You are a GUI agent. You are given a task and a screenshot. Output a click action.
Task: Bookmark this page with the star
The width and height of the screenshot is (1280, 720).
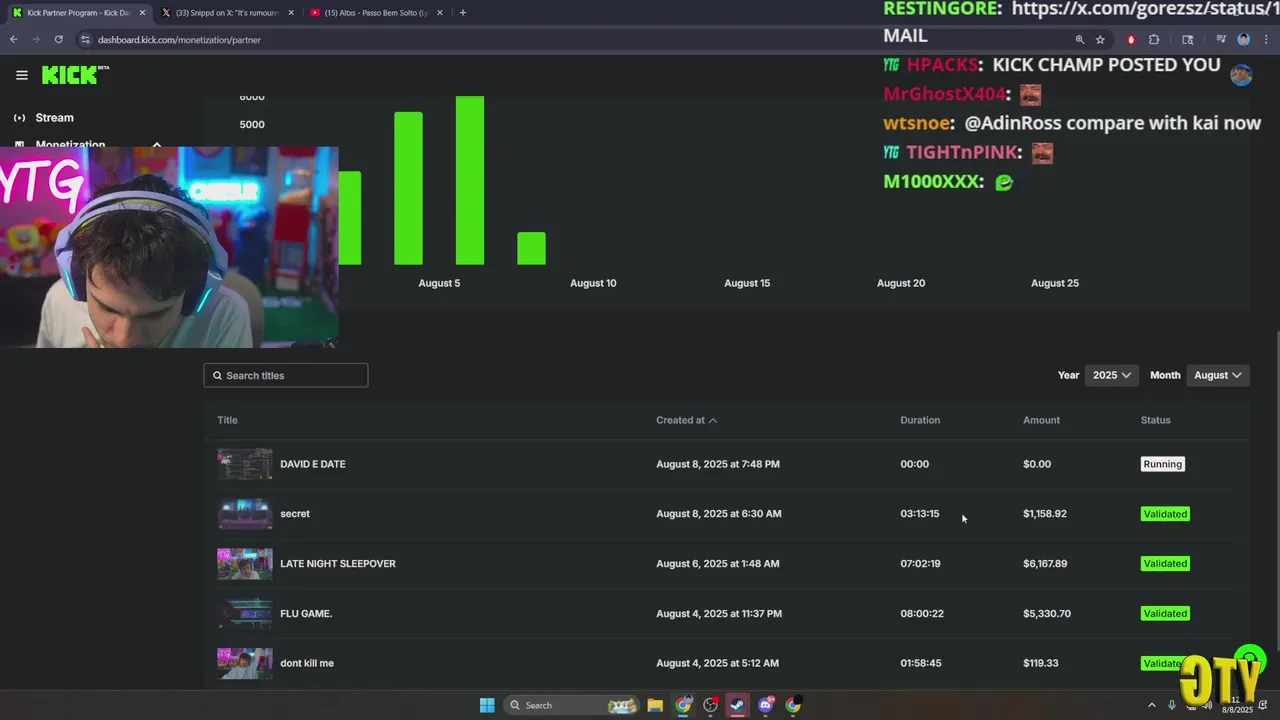point(1100,39)
